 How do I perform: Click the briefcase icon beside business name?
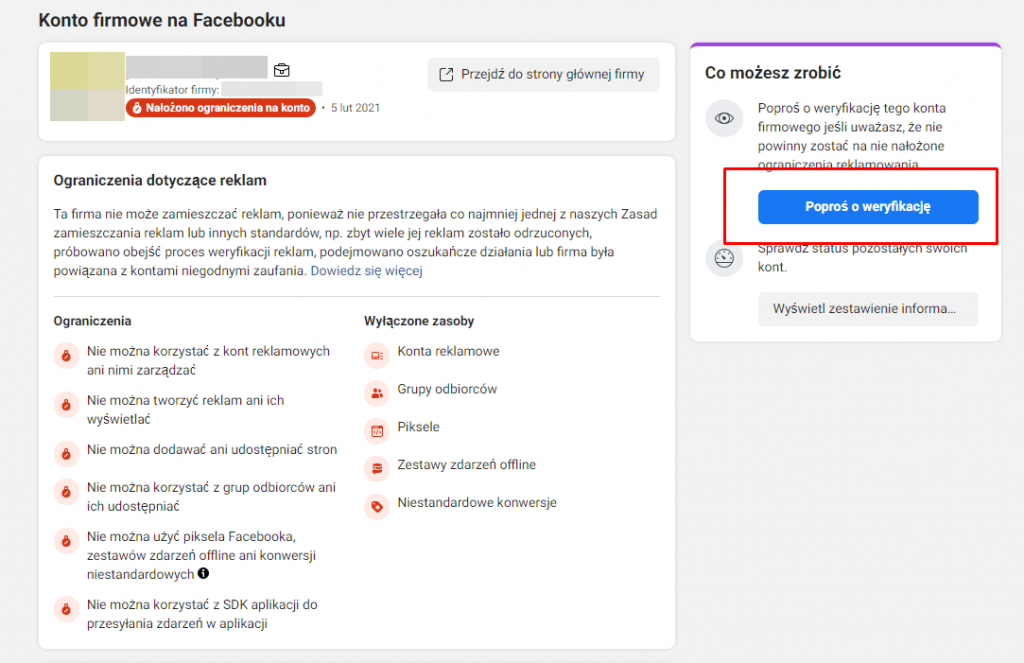click(x=281, y=70)
